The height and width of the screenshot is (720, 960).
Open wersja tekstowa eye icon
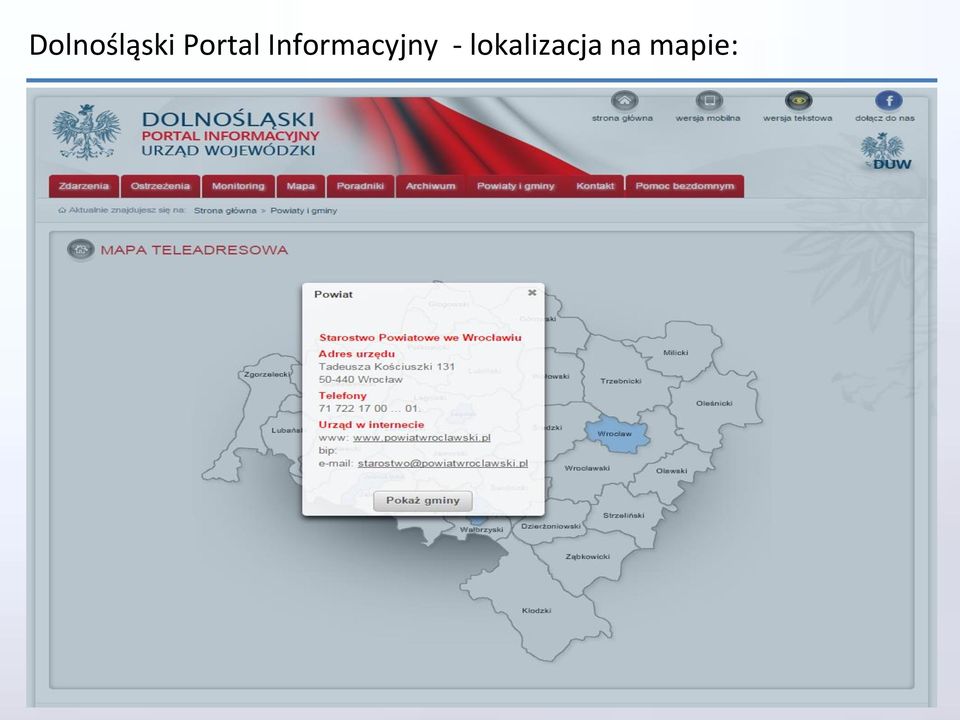(798, 100)
